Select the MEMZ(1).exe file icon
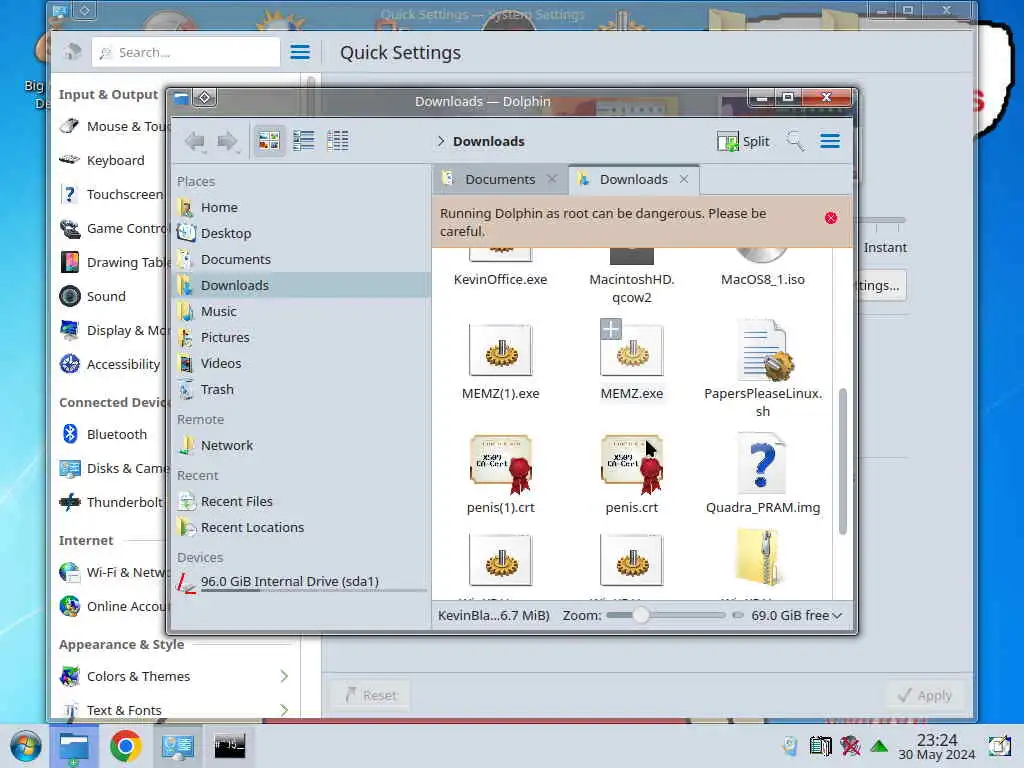 (501, 351)
